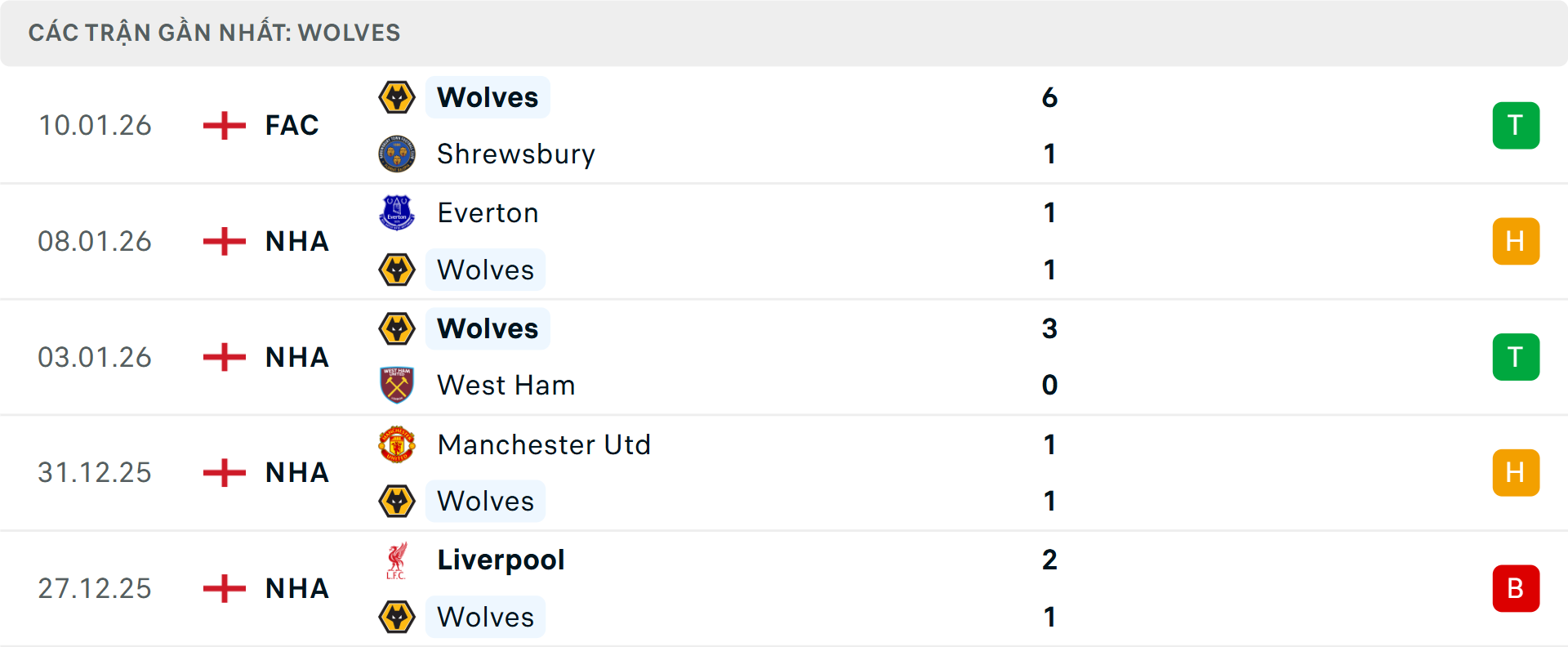Click the Liverpool club badge
The height and width of the screenshot is (647, 1568).
coord(396,560)
